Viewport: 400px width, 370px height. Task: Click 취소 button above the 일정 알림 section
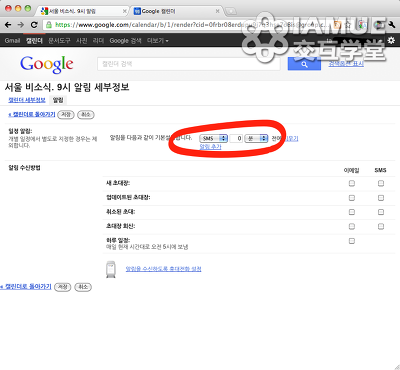[86, 115]
